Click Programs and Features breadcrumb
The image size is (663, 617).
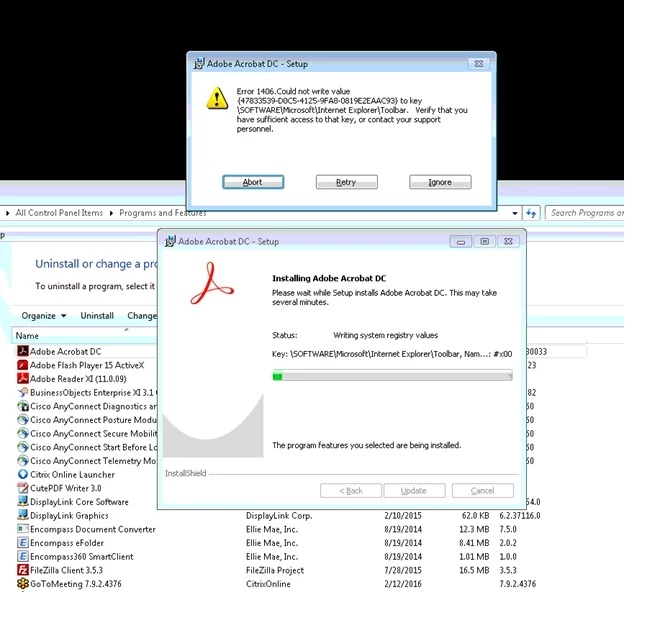162,213
